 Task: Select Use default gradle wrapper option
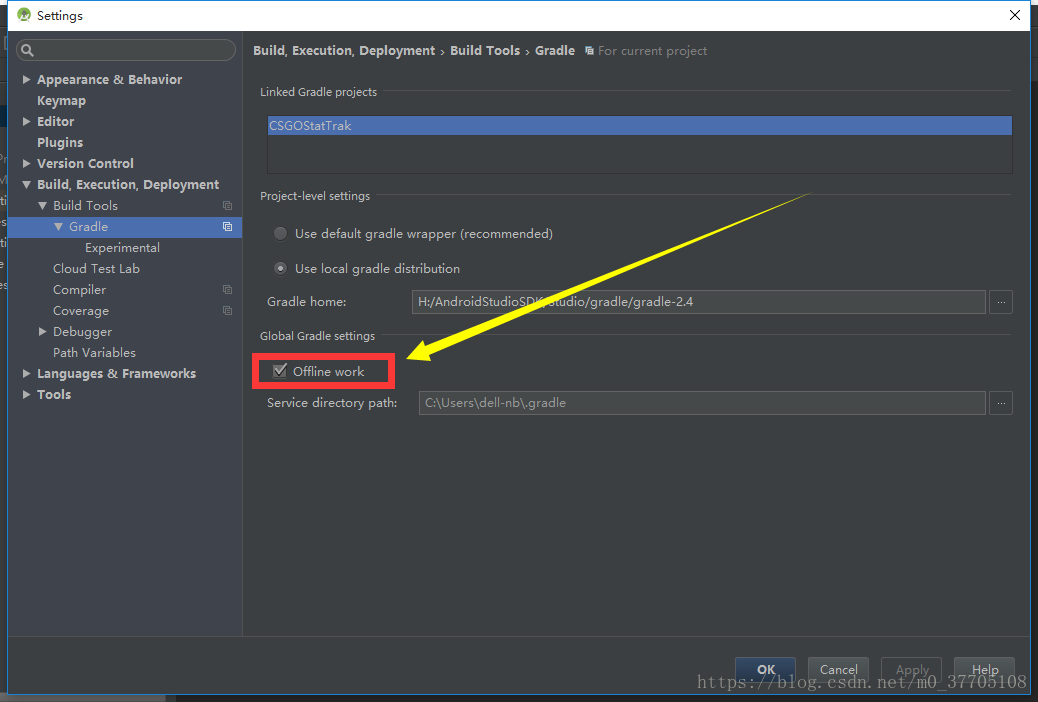click(281, 234)
